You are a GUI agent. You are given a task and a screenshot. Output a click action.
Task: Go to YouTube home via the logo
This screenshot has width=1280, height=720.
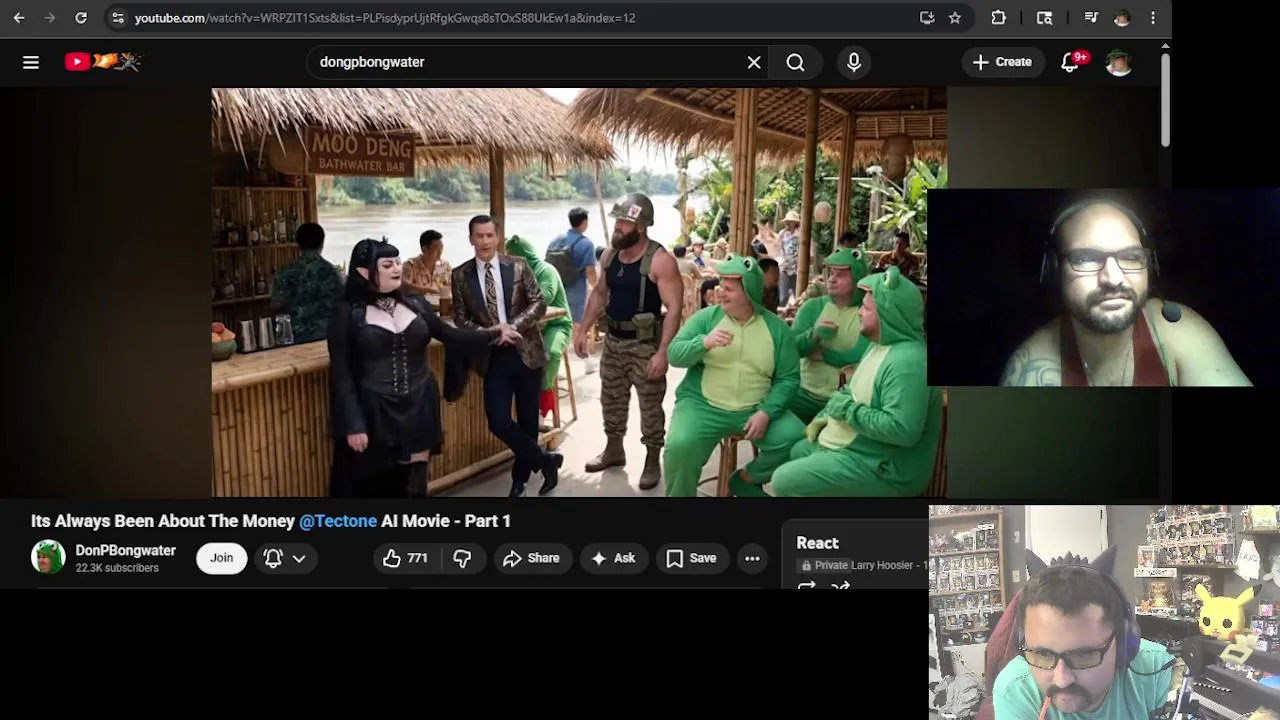pos(103,62)
